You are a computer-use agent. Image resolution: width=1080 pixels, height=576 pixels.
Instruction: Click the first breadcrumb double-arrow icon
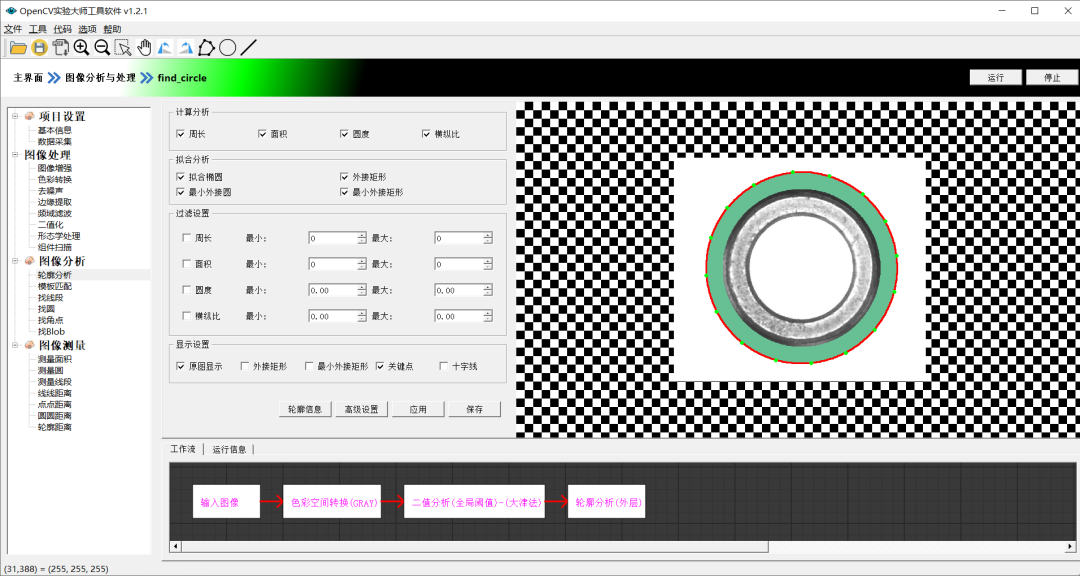[54, 78]
